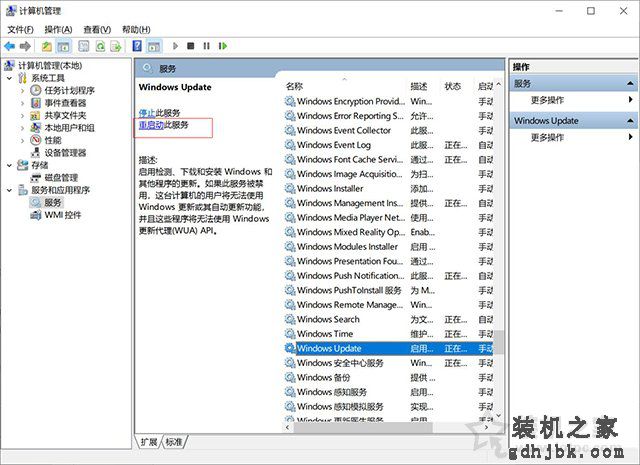640x465 pixels.
Task: Click the Shared Folders icon in tree
Action: point(36,115)
